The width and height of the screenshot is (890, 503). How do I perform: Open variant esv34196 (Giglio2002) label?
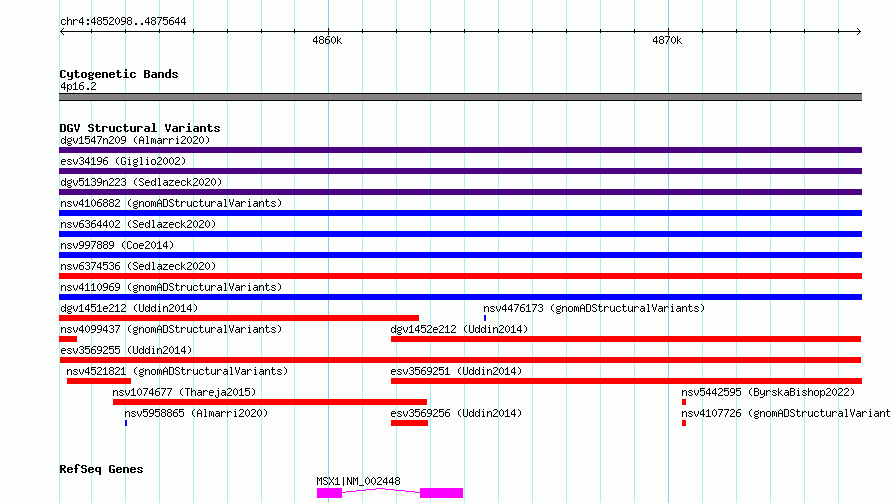pos(123,161)
